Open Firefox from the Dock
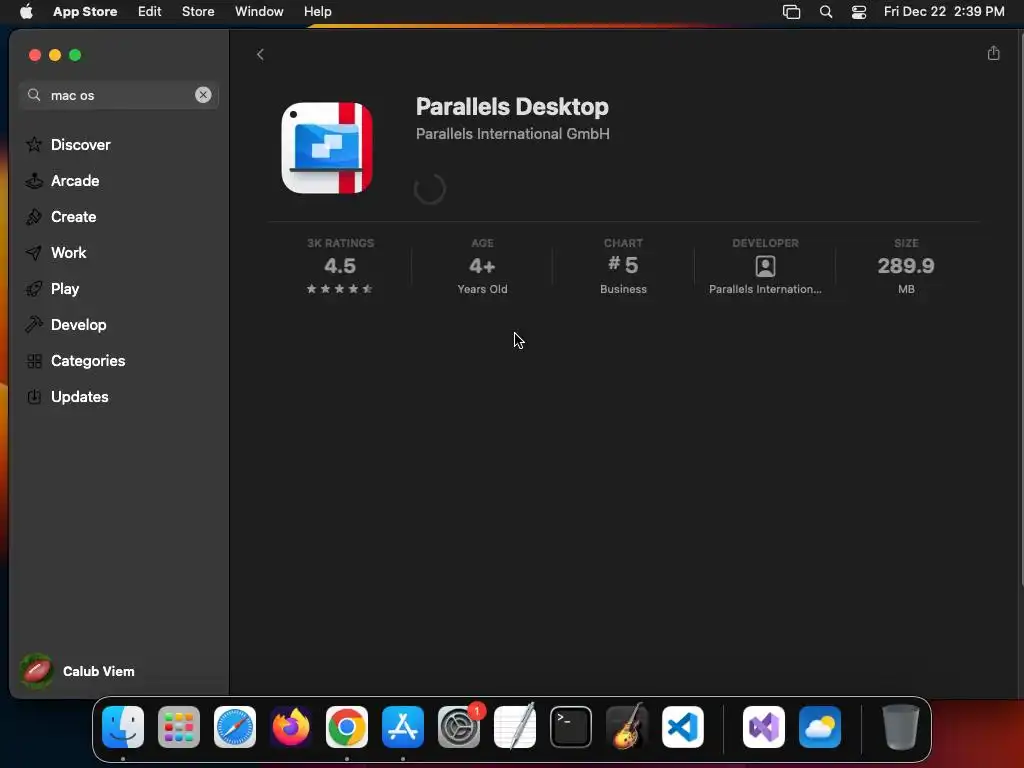This screenshot has width=1024, height=768. [x=291, y=727]
